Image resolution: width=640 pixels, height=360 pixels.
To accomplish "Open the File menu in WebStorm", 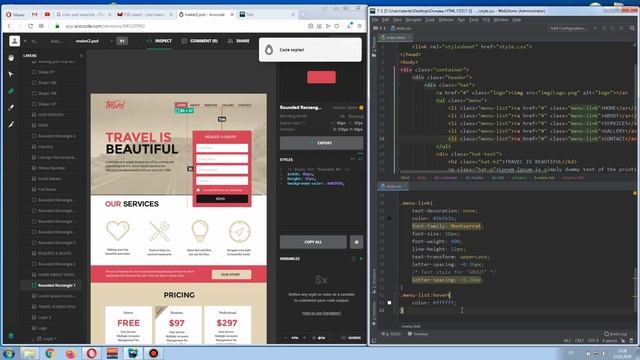I will (375, 20).
